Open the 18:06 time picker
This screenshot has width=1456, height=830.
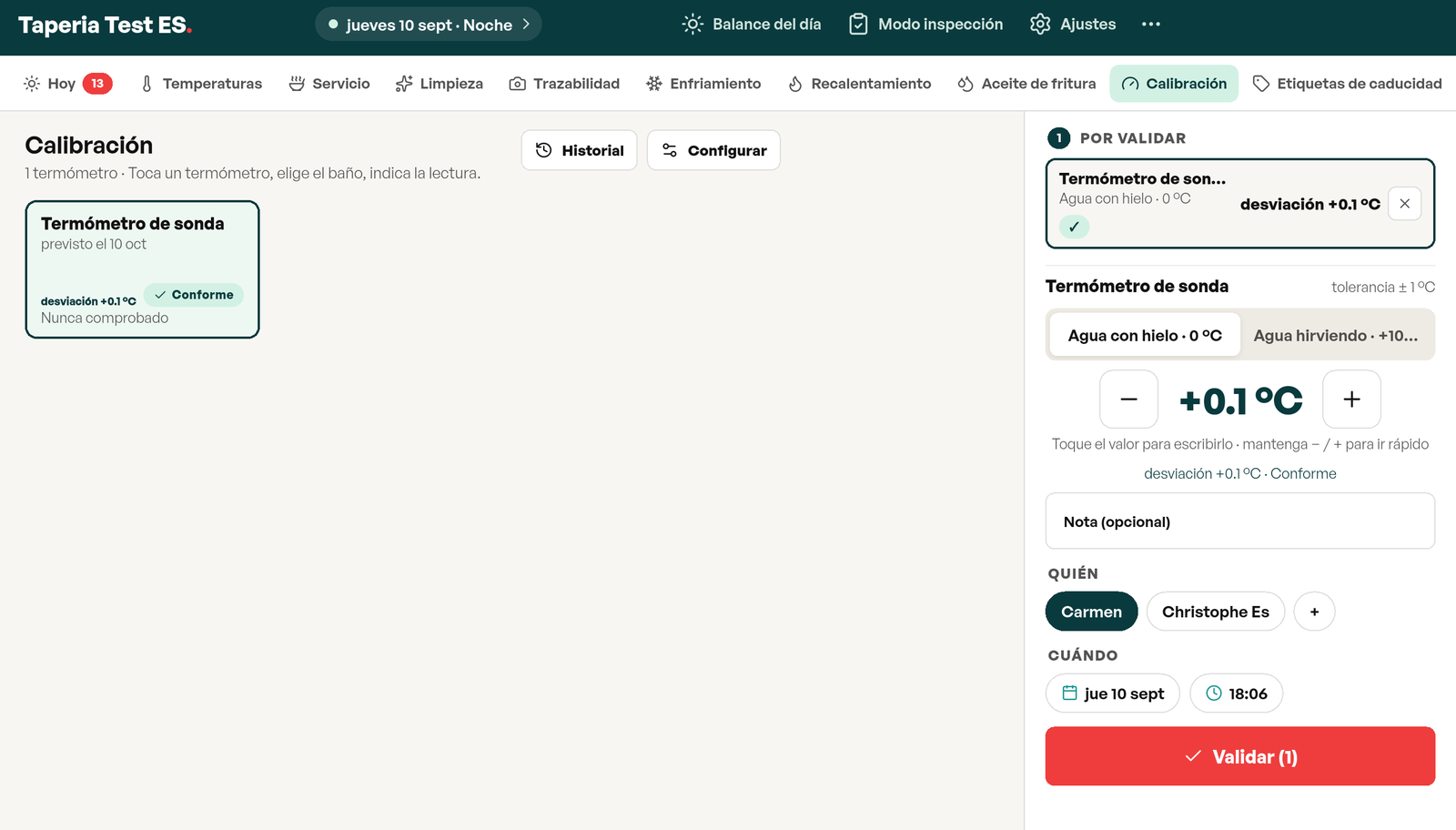(1237, 693)
